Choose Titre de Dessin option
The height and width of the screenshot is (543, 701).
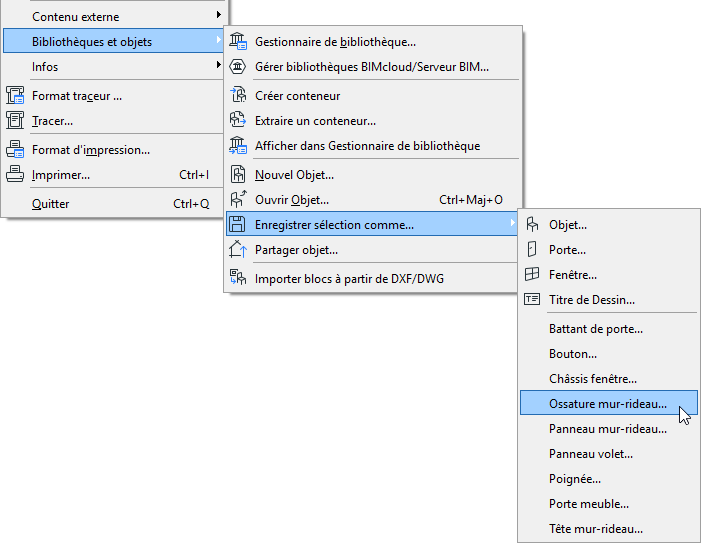(x=591, y=300)
